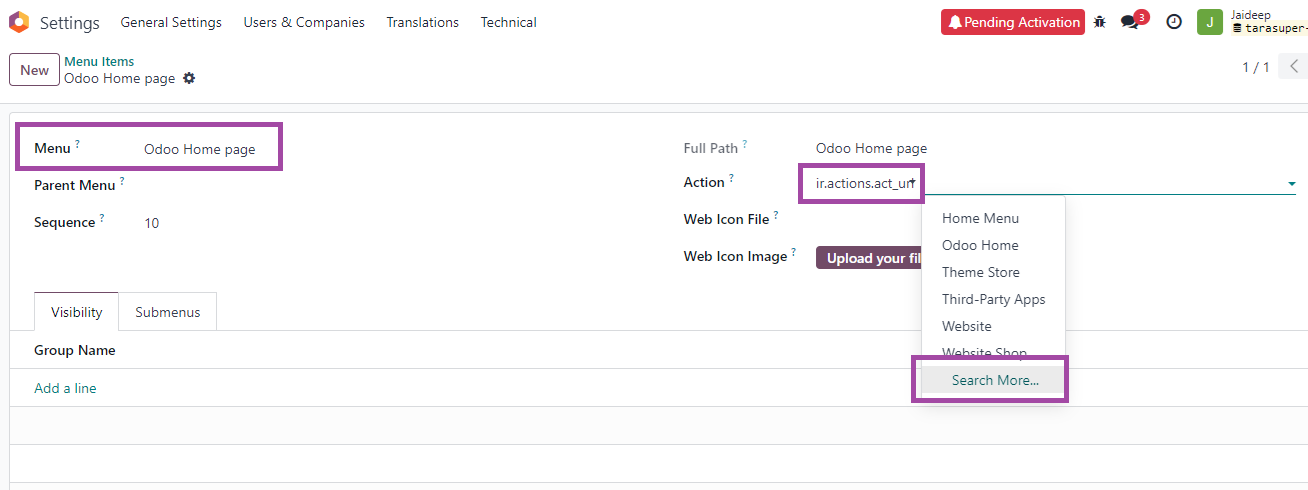Click the Menu name field Odoo Home page
The height and width of the screenshot is (490, 1308).
200,149
